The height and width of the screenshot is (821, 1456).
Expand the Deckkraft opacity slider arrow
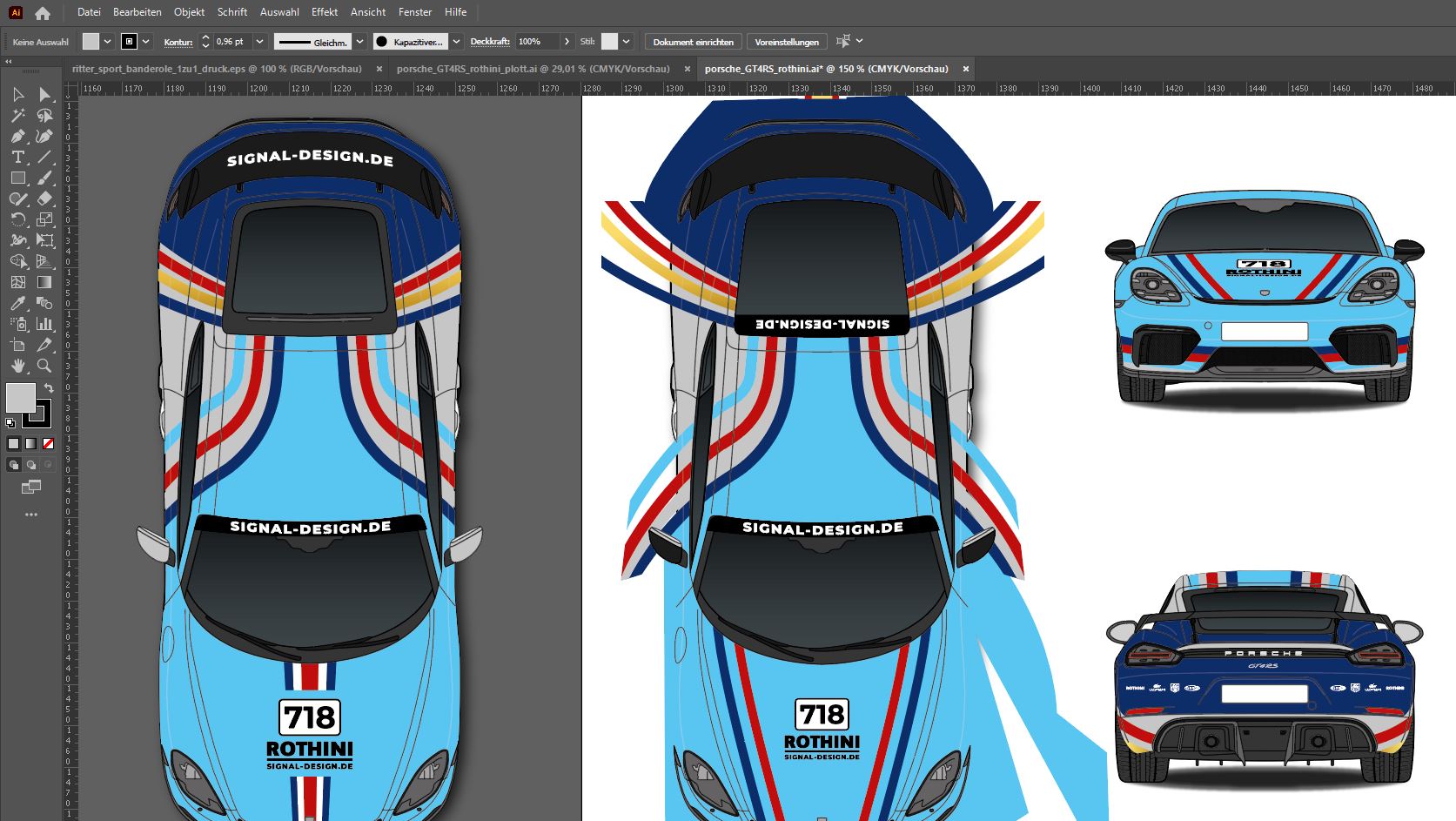click(567, 41)
